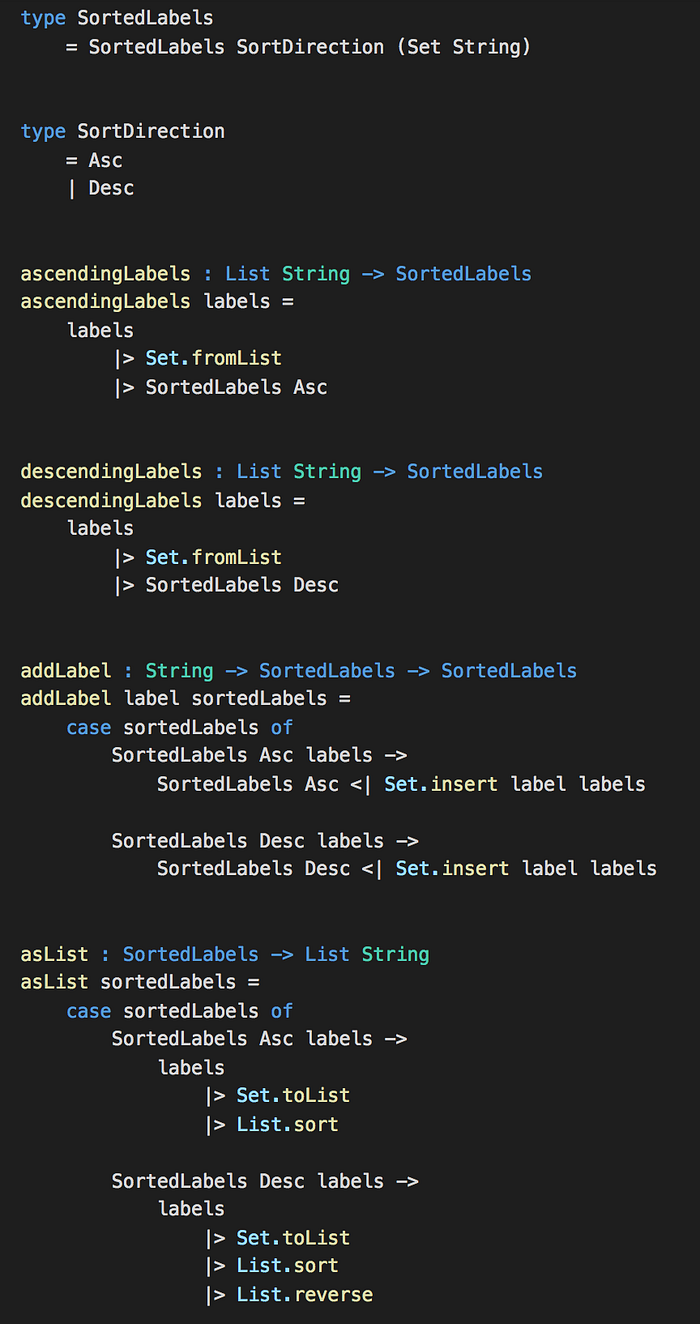Click Set.fromList inside the descendingLabels function
Image resolution: width=700 pixels, height=1324 pixels.
pyautogui.click(x=213, y=557)
